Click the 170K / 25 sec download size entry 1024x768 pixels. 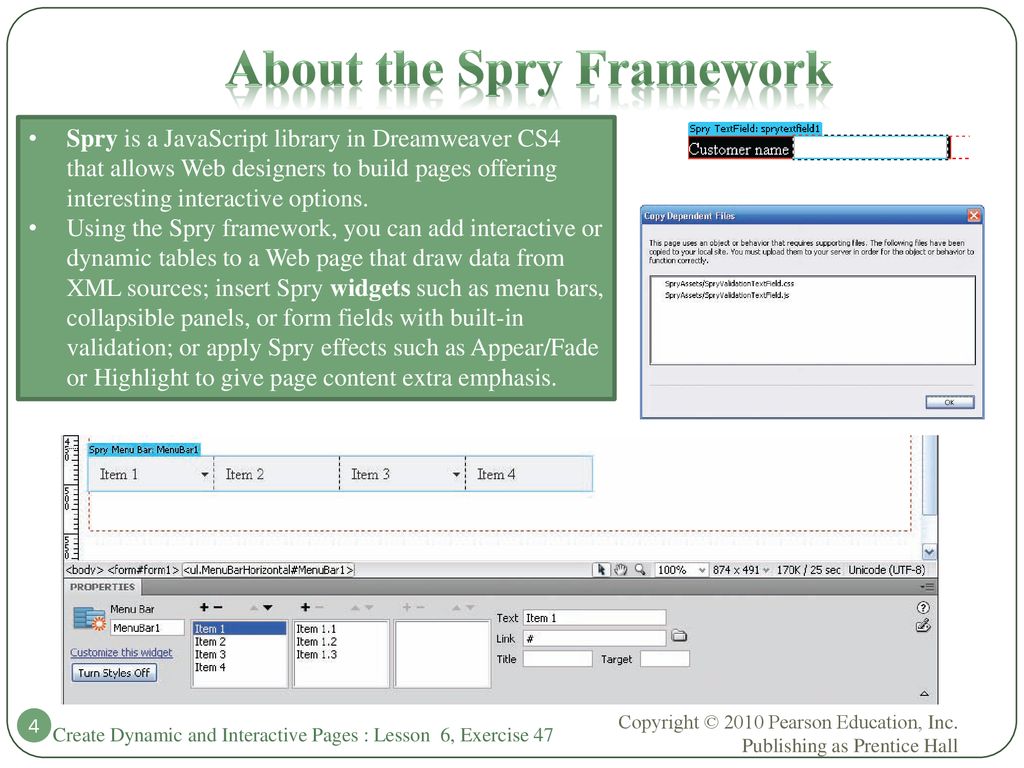[x=808, y=569]
